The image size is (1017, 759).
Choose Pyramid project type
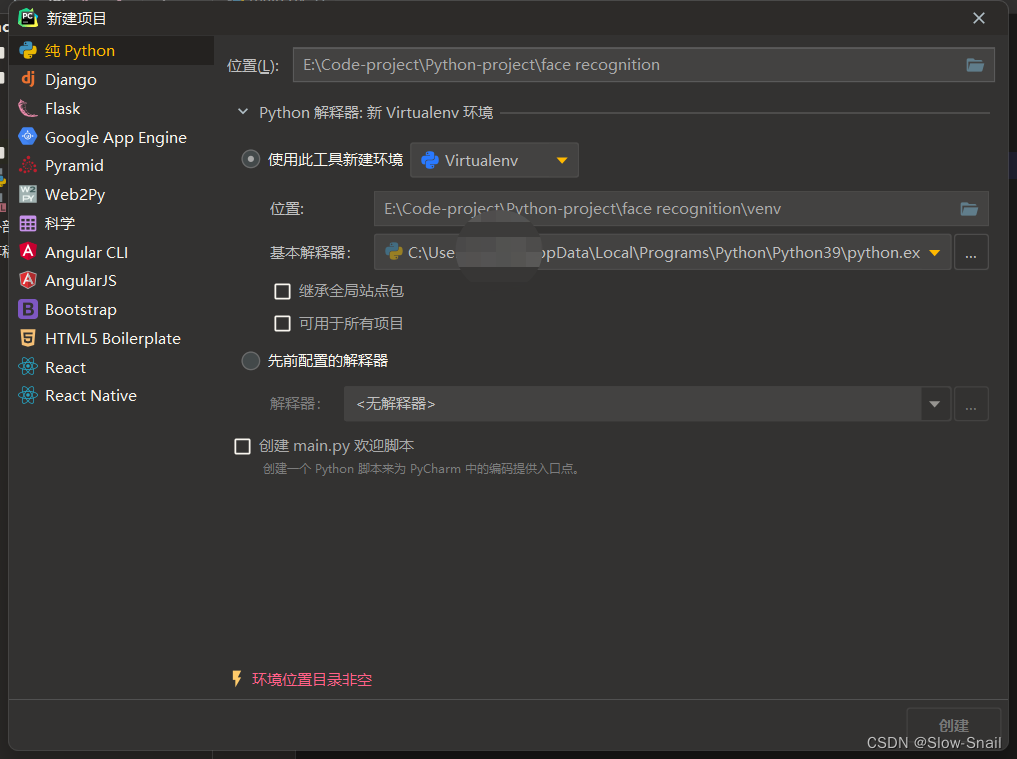point(74,166)
